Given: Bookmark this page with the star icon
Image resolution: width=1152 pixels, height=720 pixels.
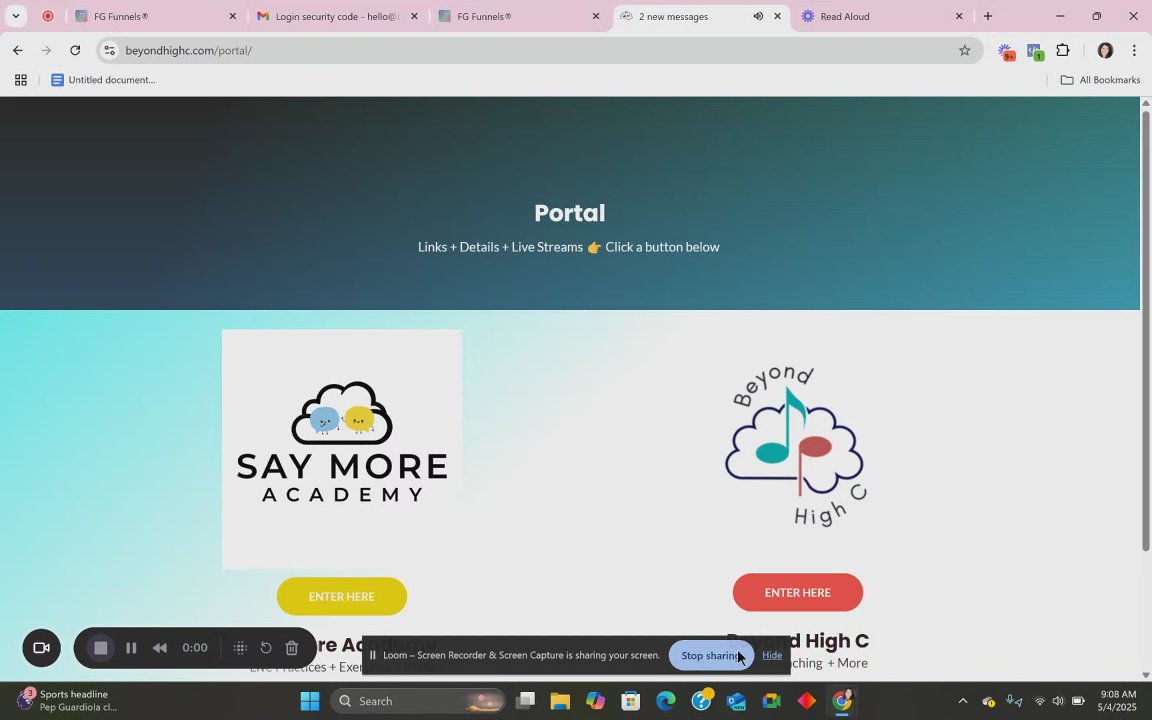Looking at the screenshot, I should [965, 50].
